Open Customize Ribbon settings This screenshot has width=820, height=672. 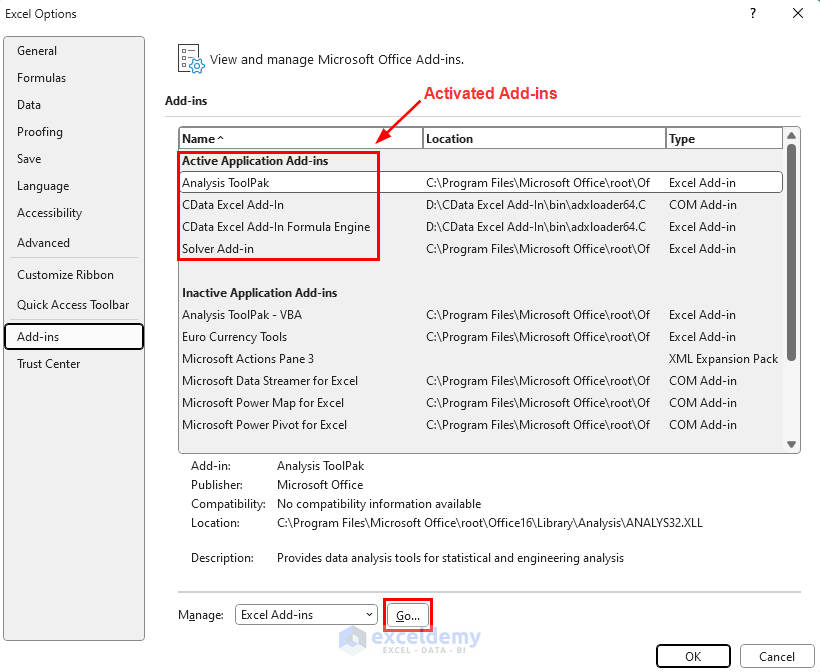(x=74, y=275)
